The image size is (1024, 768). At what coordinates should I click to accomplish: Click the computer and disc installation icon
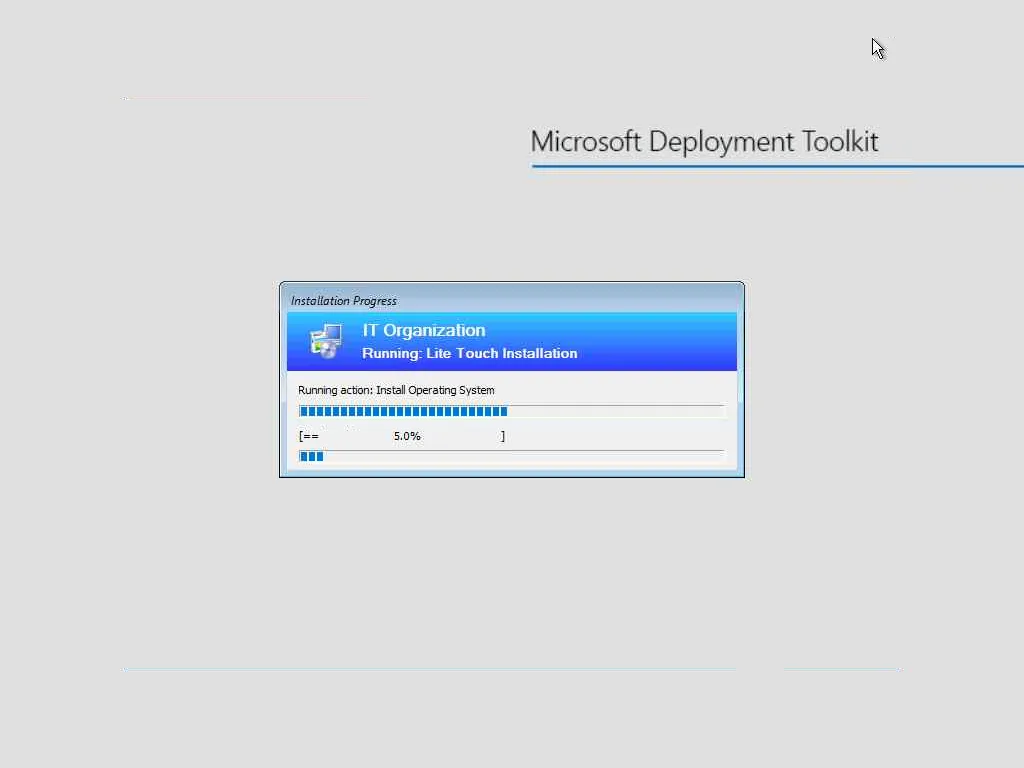[x=326, y=340]
